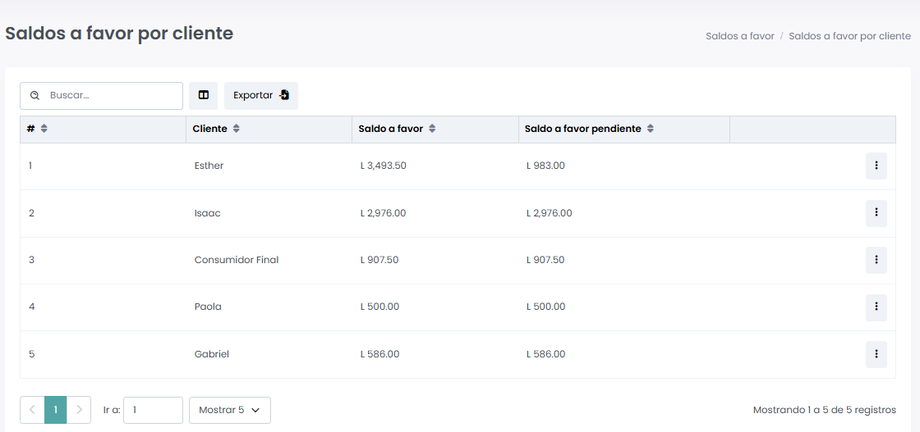
Task: Sort by Saldo a favor pendiente
Action: point(650,129)
